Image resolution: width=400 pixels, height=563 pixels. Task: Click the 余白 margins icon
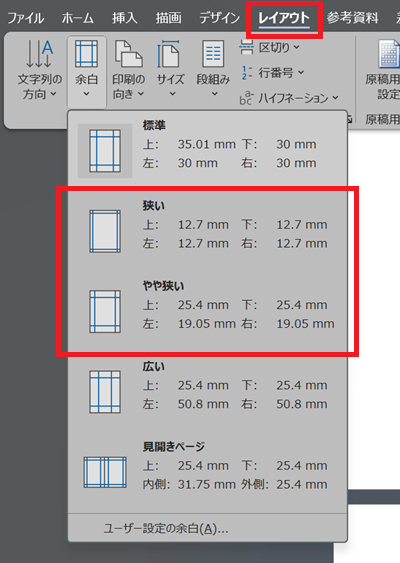[x=86, y=53]
